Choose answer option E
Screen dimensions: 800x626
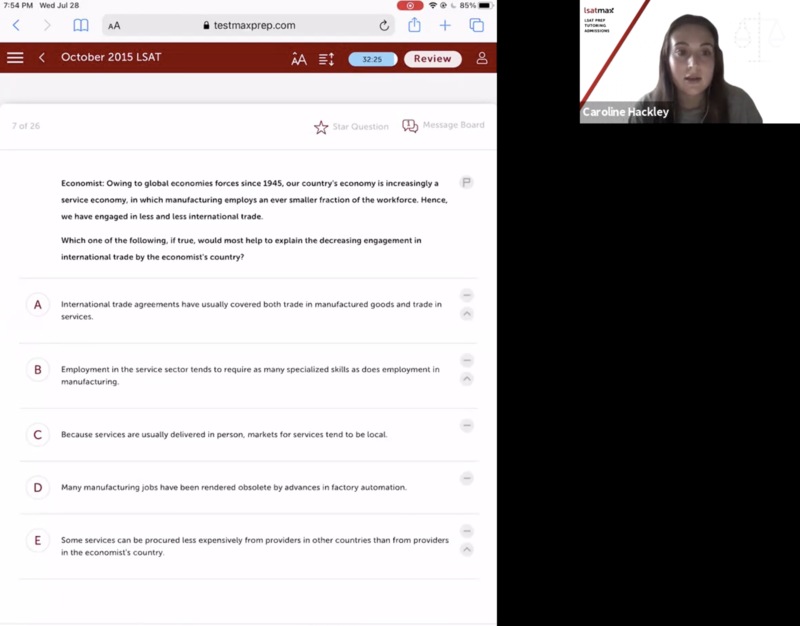pos(38,541)
